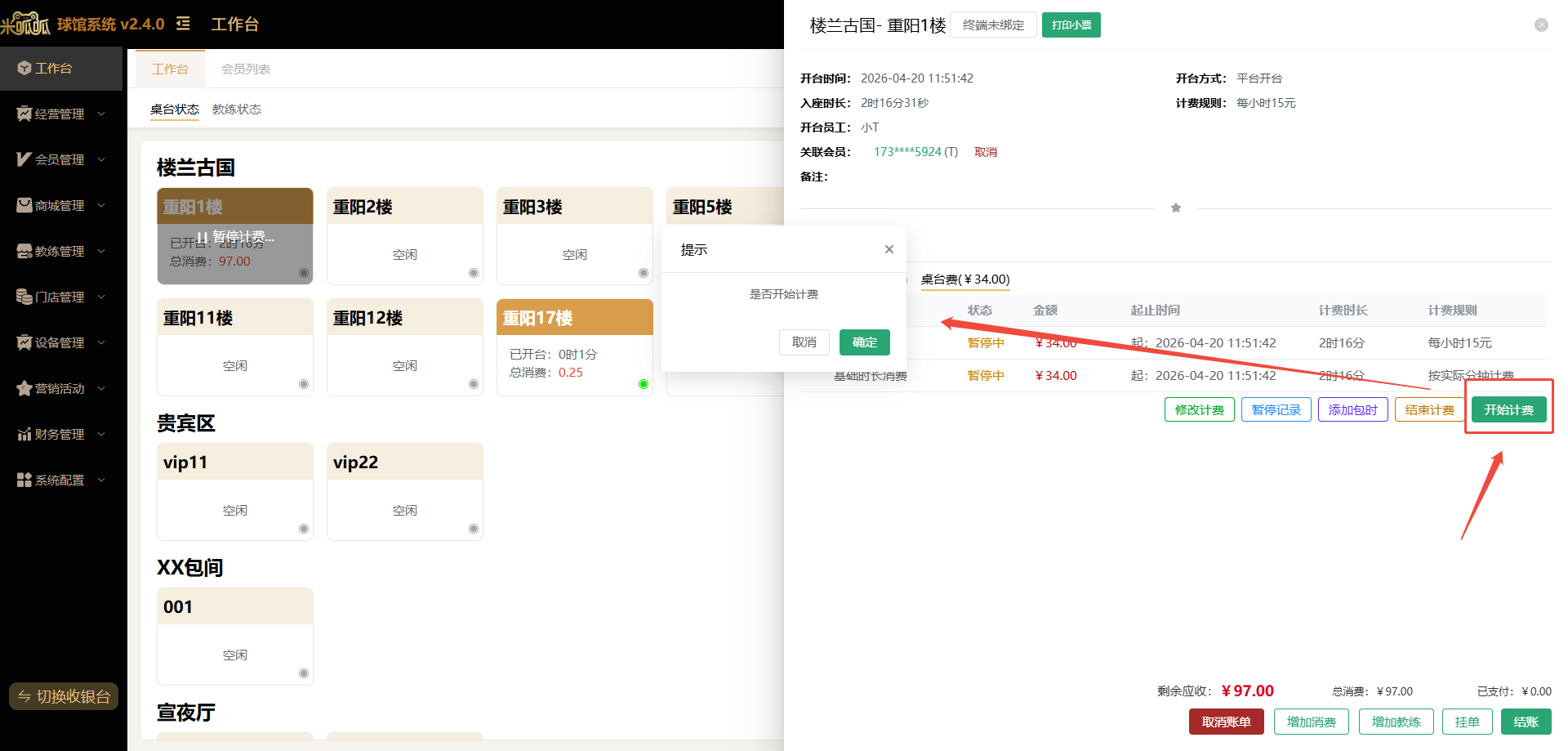Click the 增加消费 button
This screenshot has height=751, width=1568.
1312,722
